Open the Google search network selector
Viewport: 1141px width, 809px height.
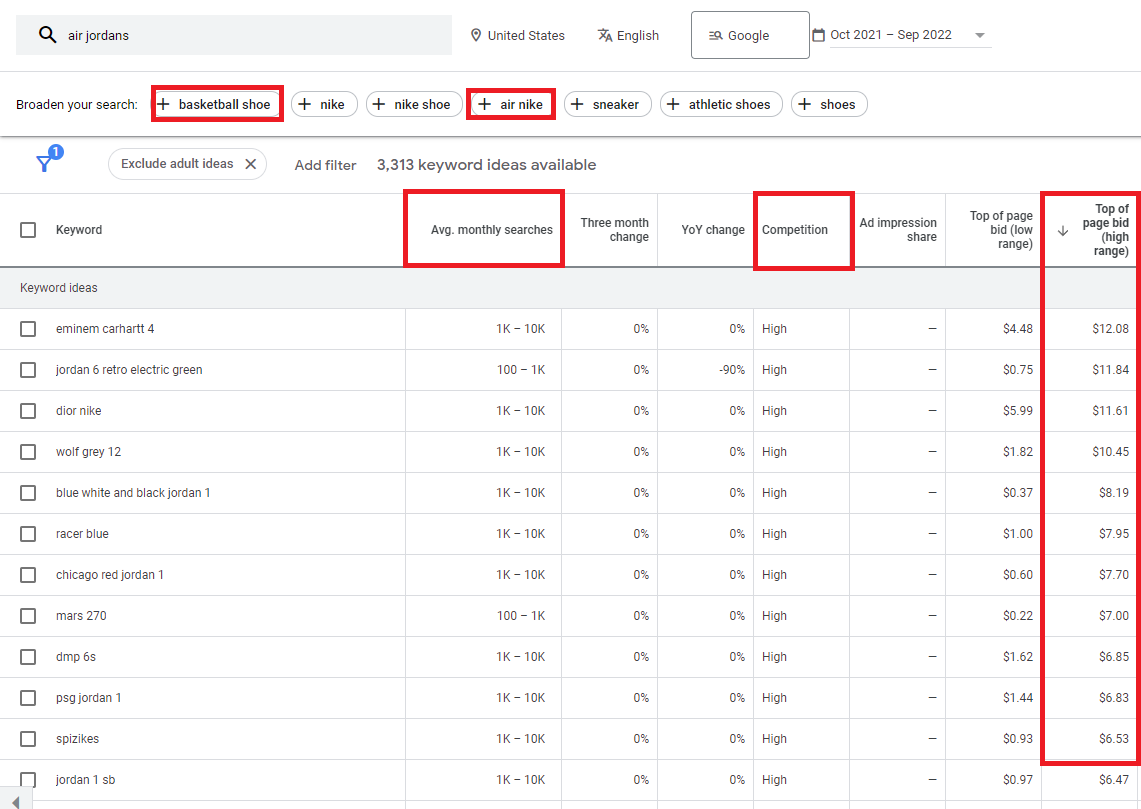click(749, 35)
